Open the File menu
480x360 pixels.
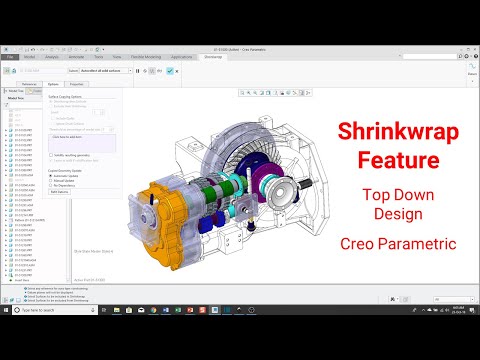click(10, 57)
